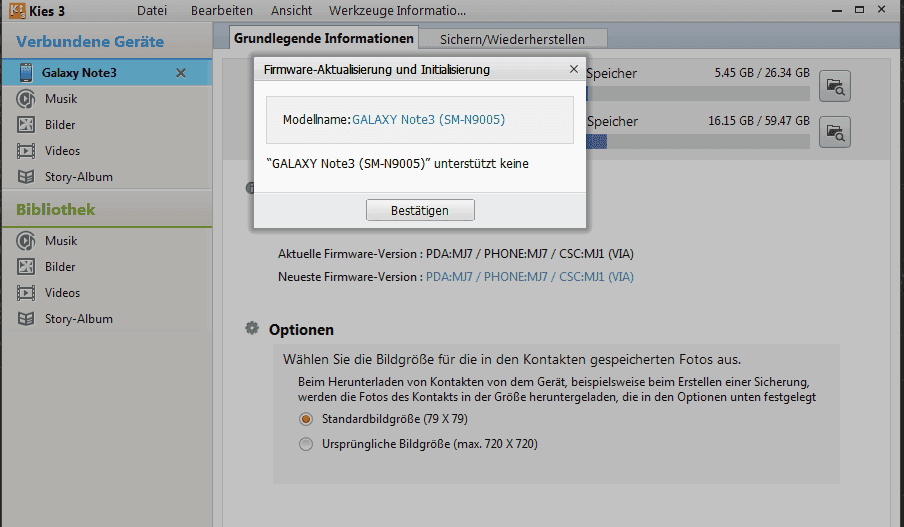This screenshot has height=527, width=904.
Task: Select the Galaxy Note3 device entry
Action: (x=107, y=73)
